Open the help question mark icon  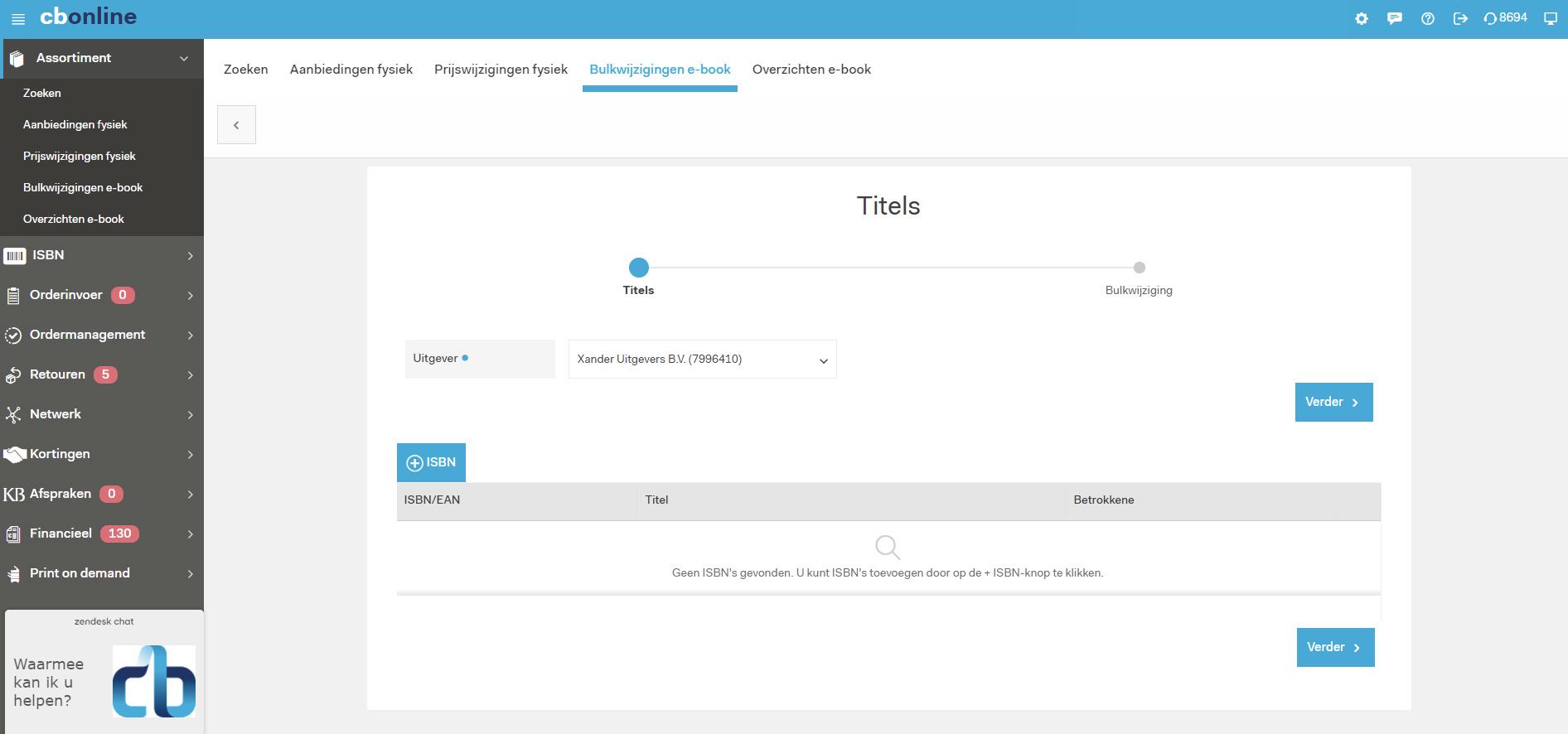tap(1428, 18)
